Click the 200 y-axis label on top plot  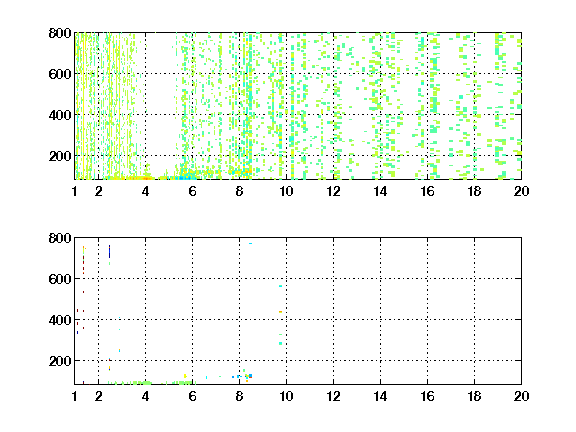pyautogui.click(x=60, y=156)
